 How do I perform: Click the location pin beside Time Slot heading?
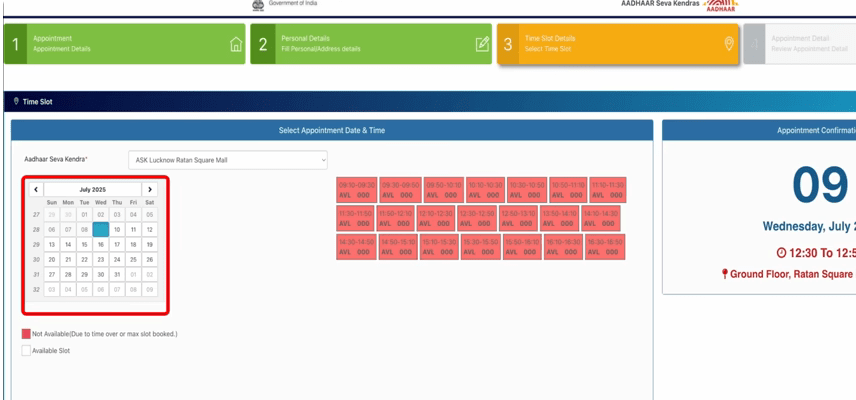[x=16, y=102]
